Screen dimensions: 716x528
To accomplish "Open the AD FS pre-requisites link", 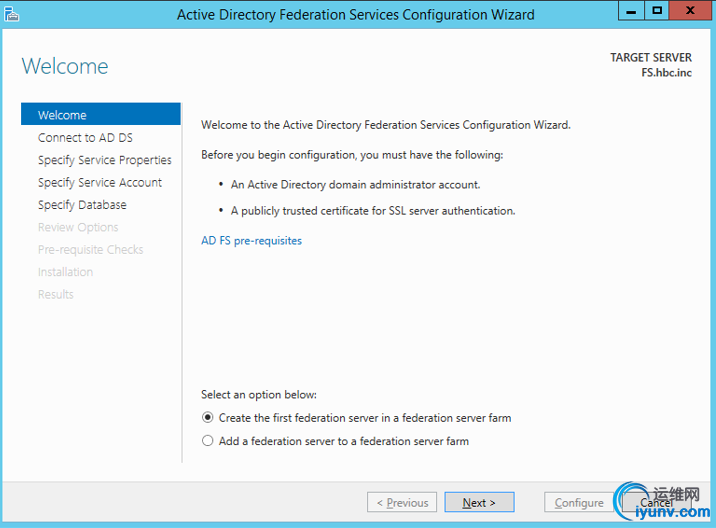I will [252, 241].
